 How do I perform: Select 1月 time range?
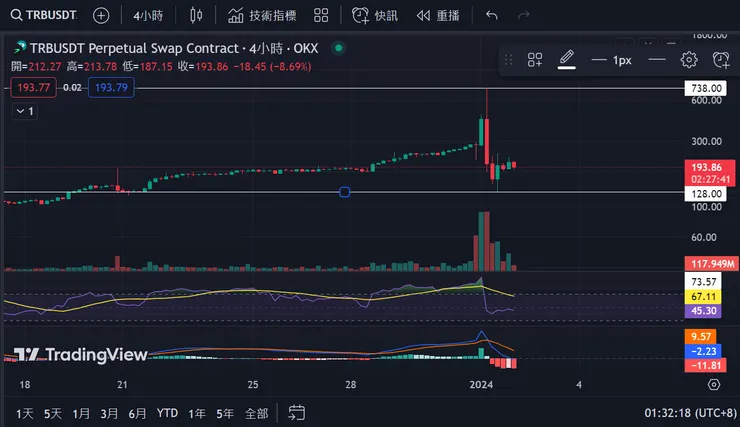coord(81,414)
